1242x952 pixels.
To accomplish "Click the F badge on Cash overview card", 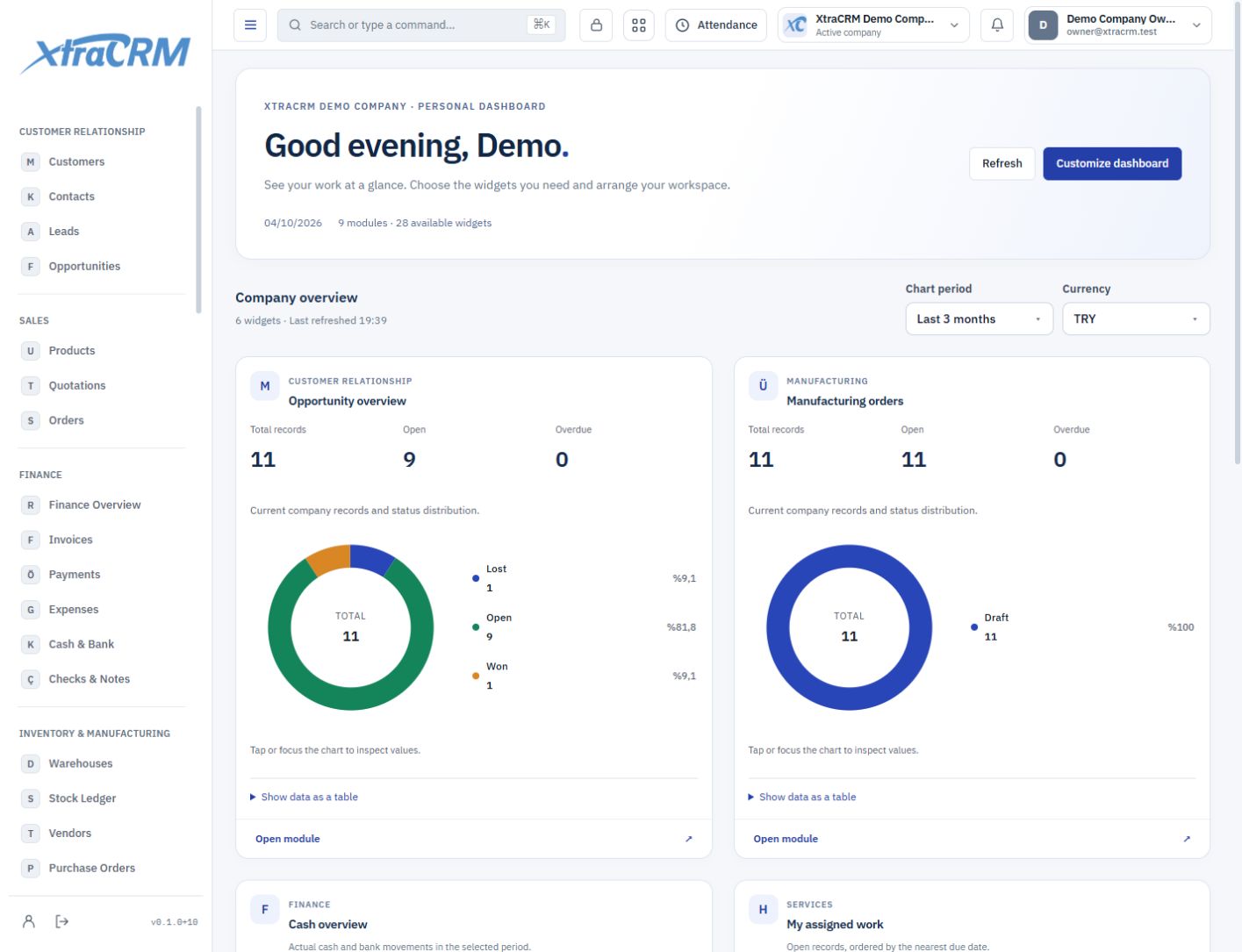I will [265, 910].
